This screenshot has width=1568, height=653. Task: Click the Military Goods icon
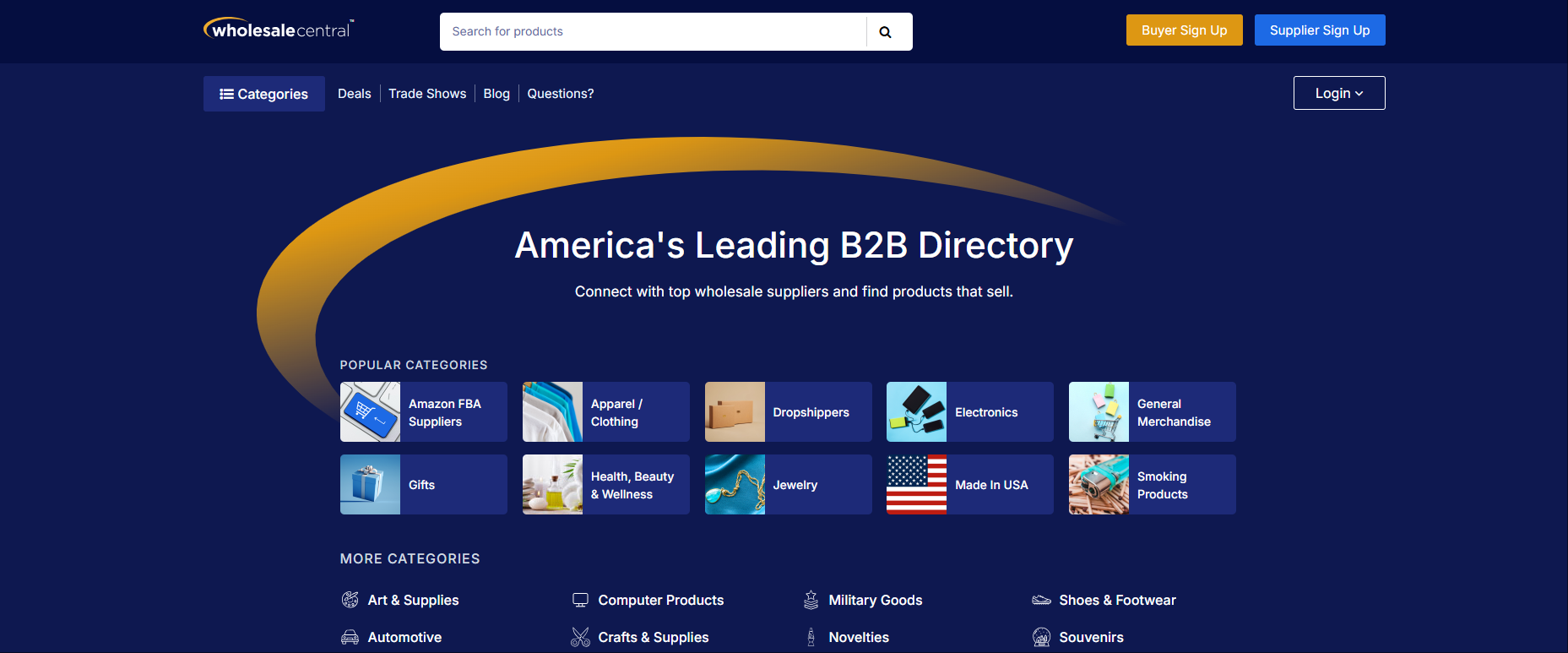pos(811,600)
